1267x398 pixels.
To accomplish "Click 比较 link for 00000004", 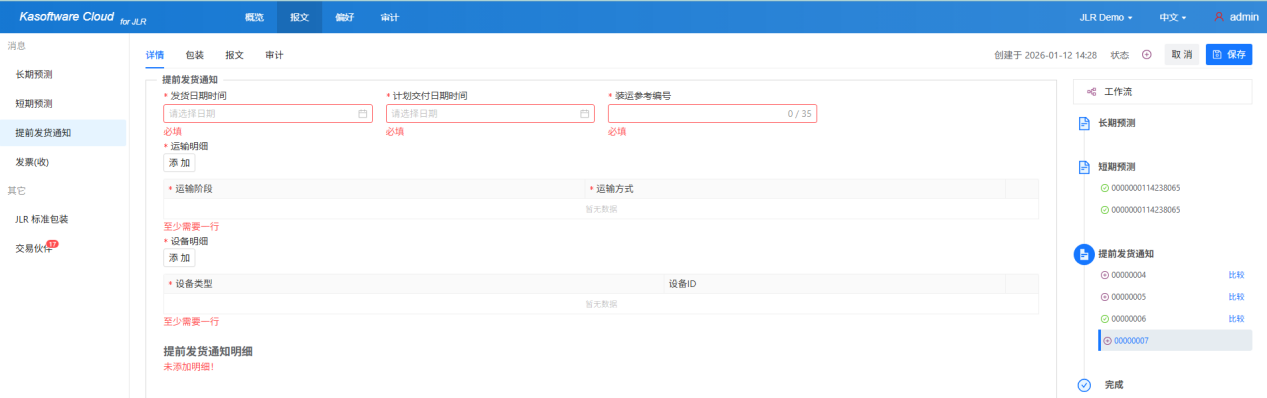I will point(1236,275).
